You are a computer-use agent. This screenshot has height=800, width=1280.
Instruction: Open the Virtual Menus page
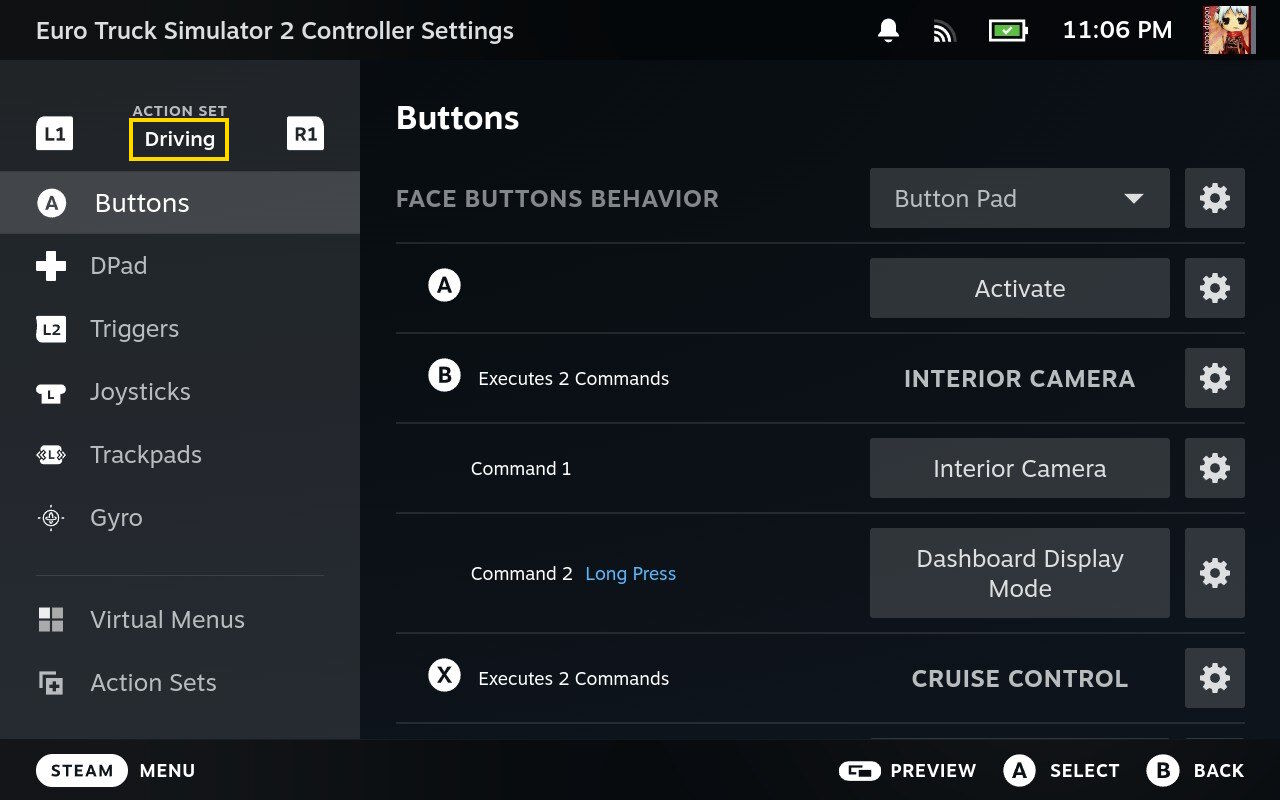tap(167, 620)
